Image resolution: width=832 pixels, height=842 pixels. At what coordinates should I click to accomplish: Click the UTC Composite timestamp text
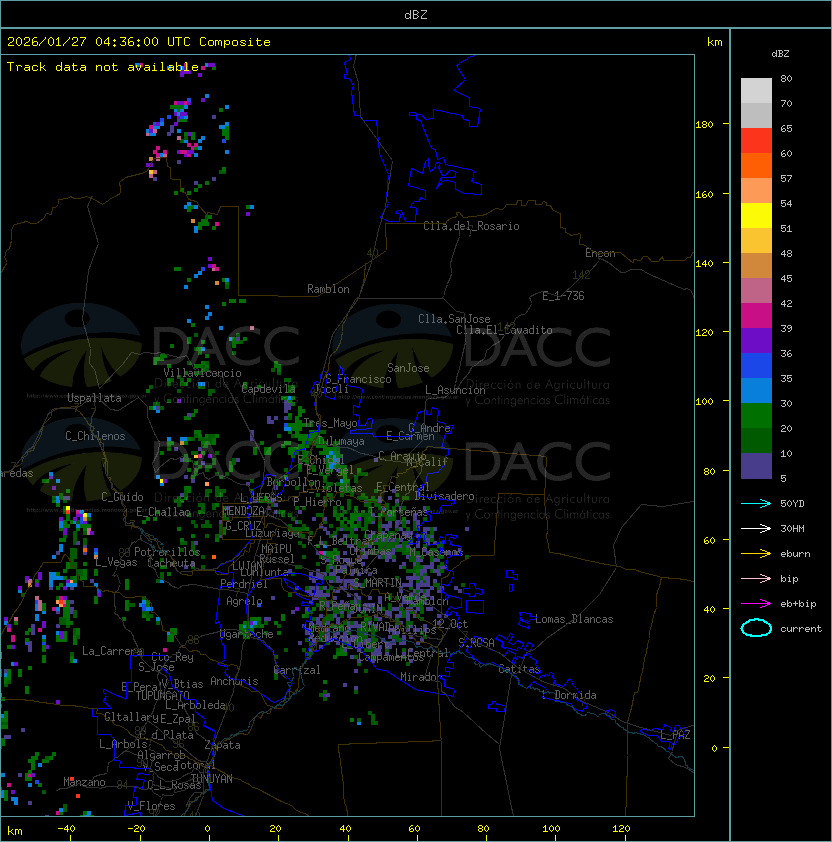139,42
